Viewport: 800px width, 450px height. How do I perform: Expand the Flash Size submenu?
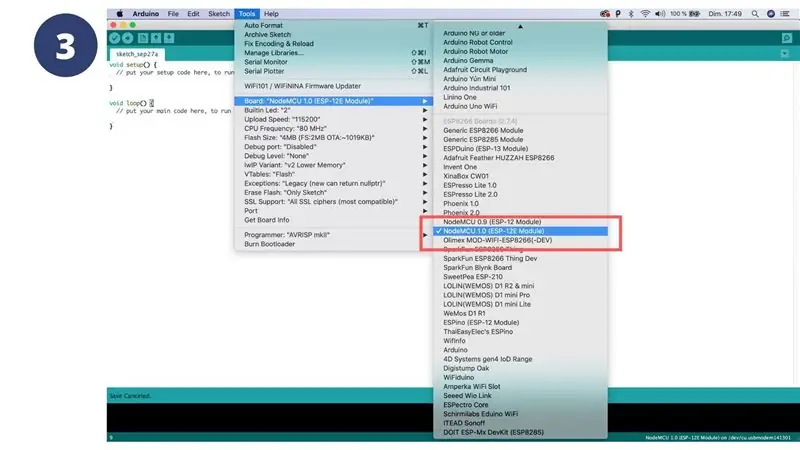(x=334, y=137)
